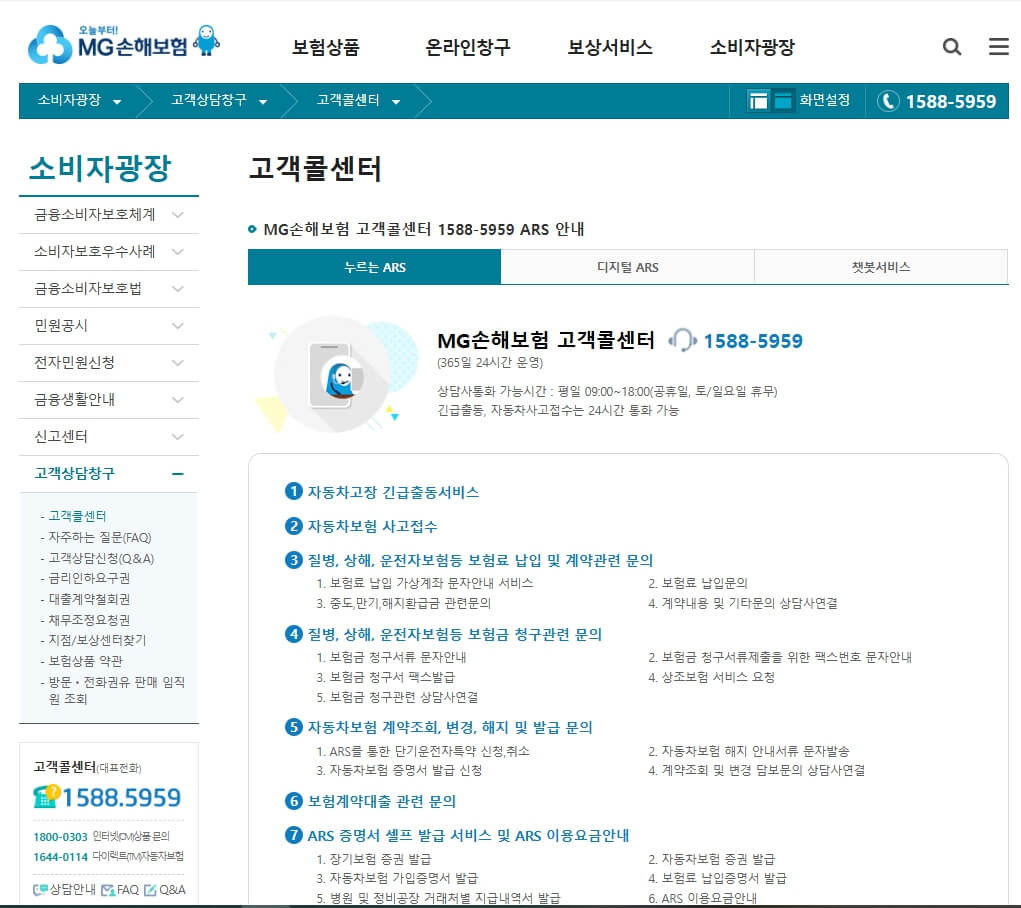Open the 소비자광장 main menu
This screenshot has height=908, width=1021.
point(752,47)
